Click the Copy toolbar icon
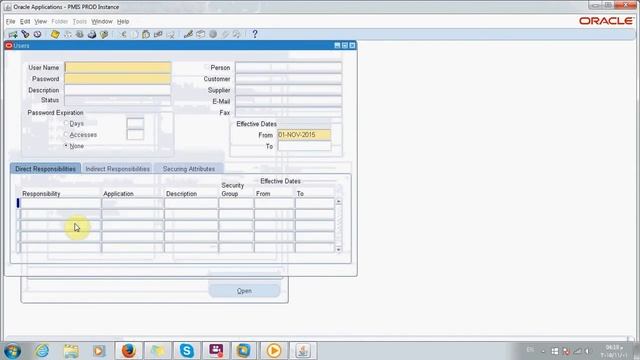640x360 pixels. pos(135,34)
